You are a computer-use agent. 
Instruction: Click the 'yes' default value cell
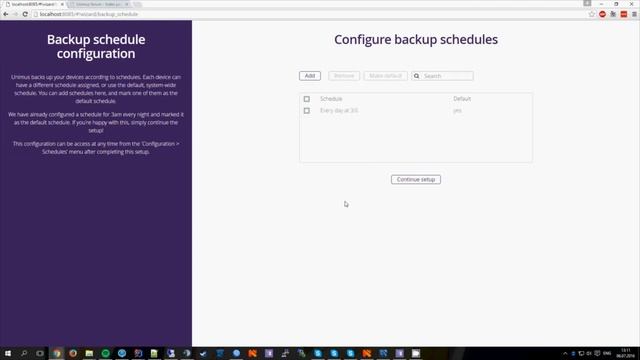[457, 111]
